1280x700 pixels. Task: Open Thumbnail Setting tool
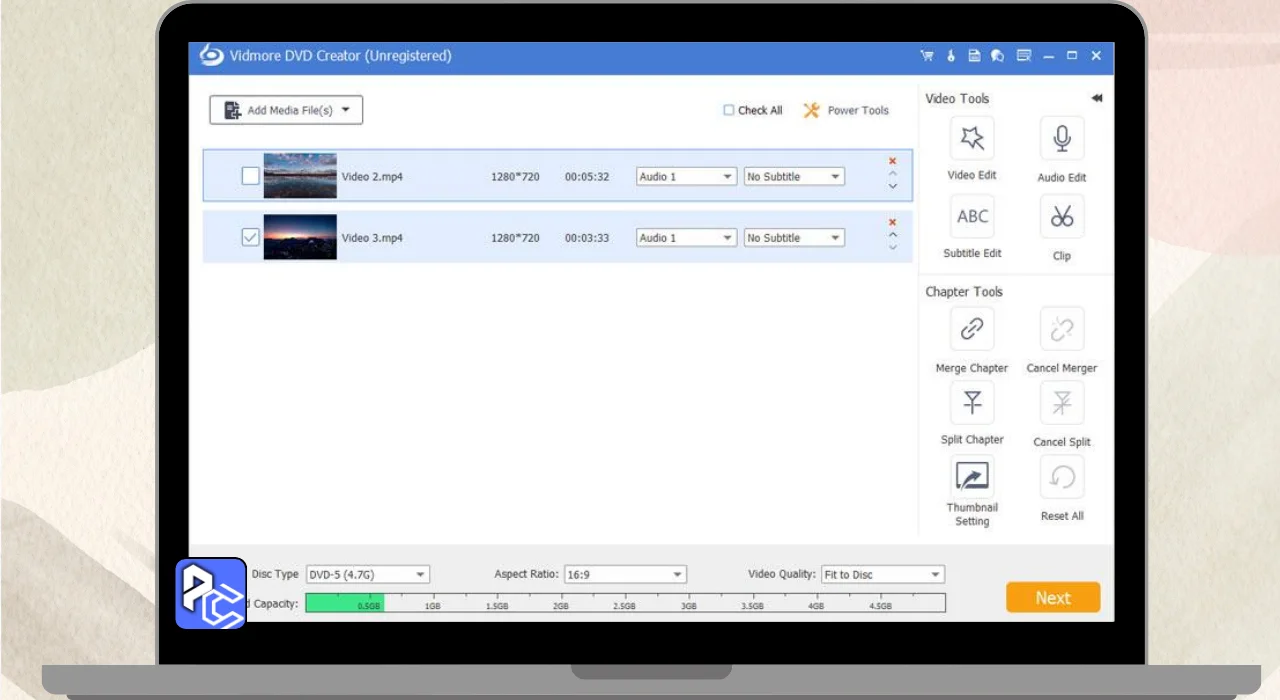click(971, 476)
